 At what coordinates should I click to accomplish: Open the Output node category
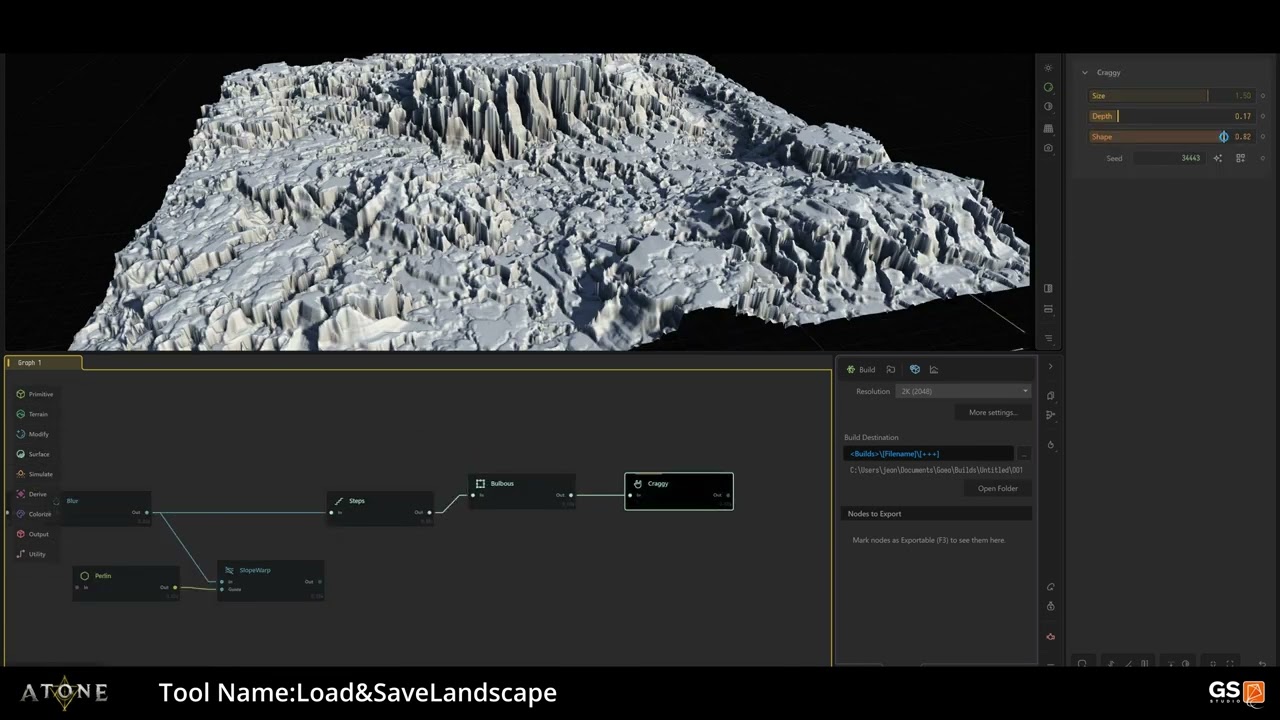tap(32, 534)
